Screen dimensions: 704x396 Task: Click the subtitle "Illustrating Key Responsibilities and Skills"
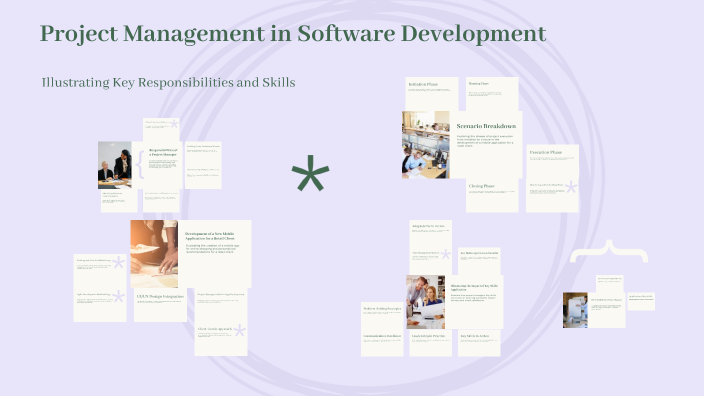[x=168, y=83]
